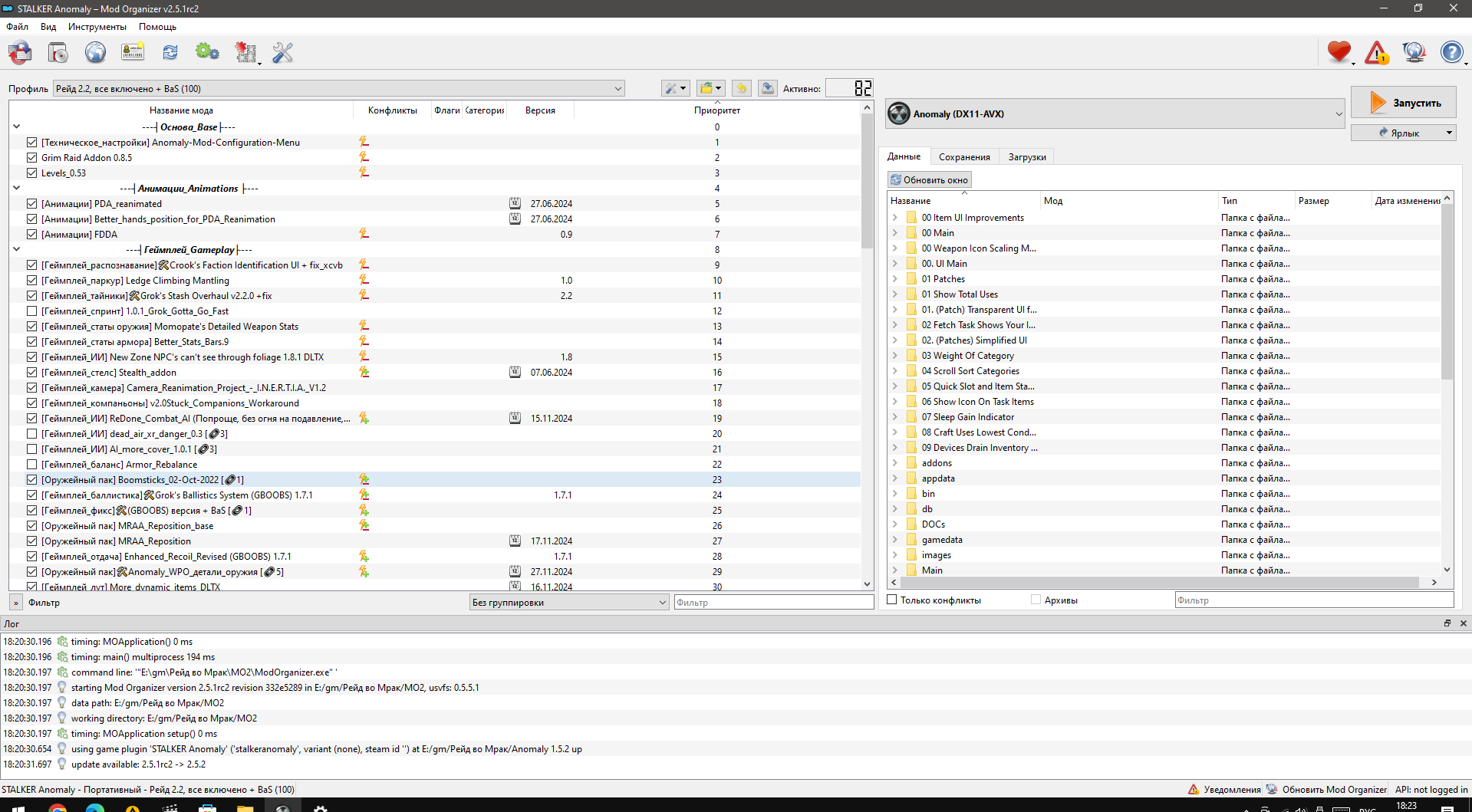Screen dimensions: 1472x812
Task: Open the Профиль dropdown
Action: click(338, 88)
